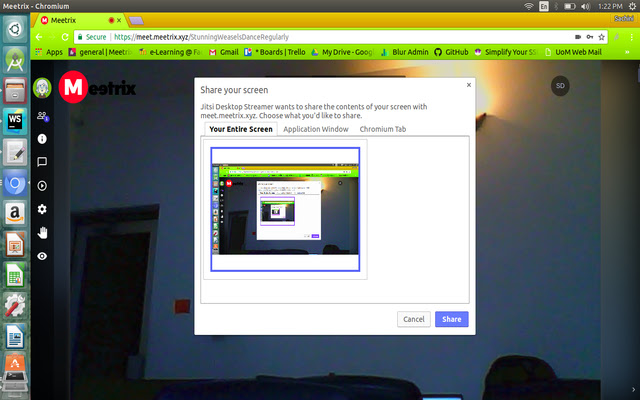Screen dimensions: 640x400
Task: Click the recording play circle icon
Action: coord(42,186)
